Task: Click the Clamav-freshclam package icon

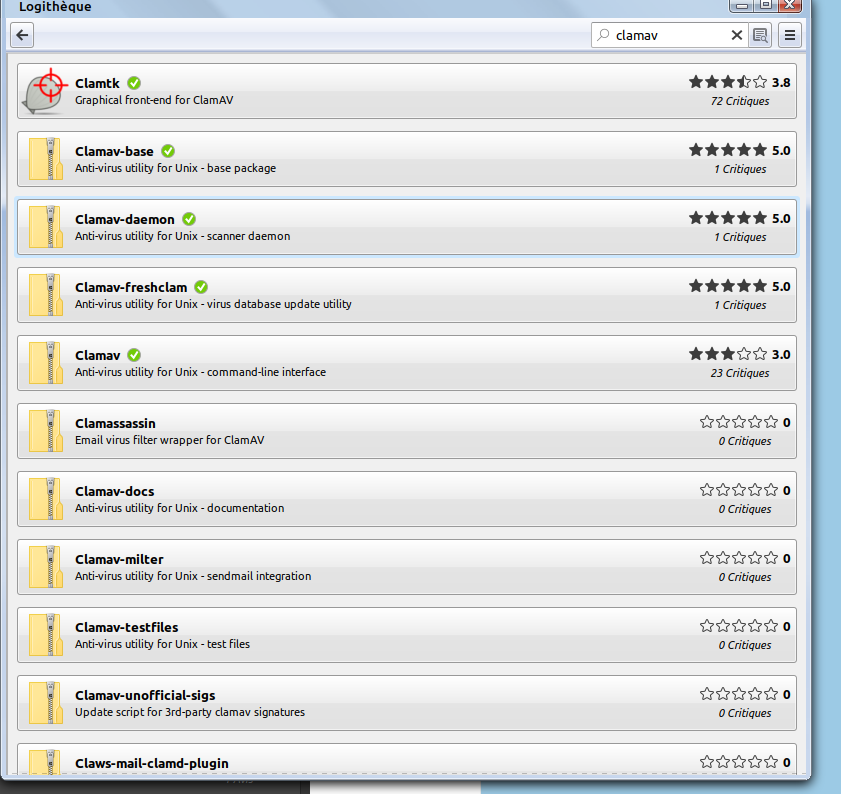Action: click(x=46, y=295)
